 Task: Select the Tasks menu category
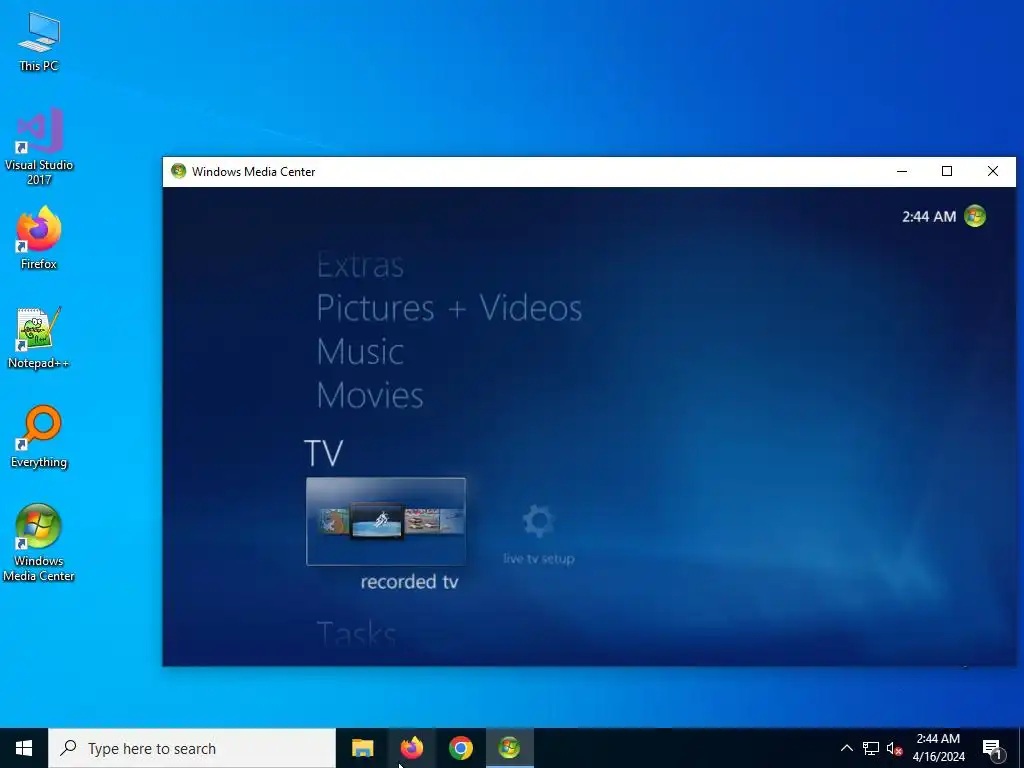357,633
